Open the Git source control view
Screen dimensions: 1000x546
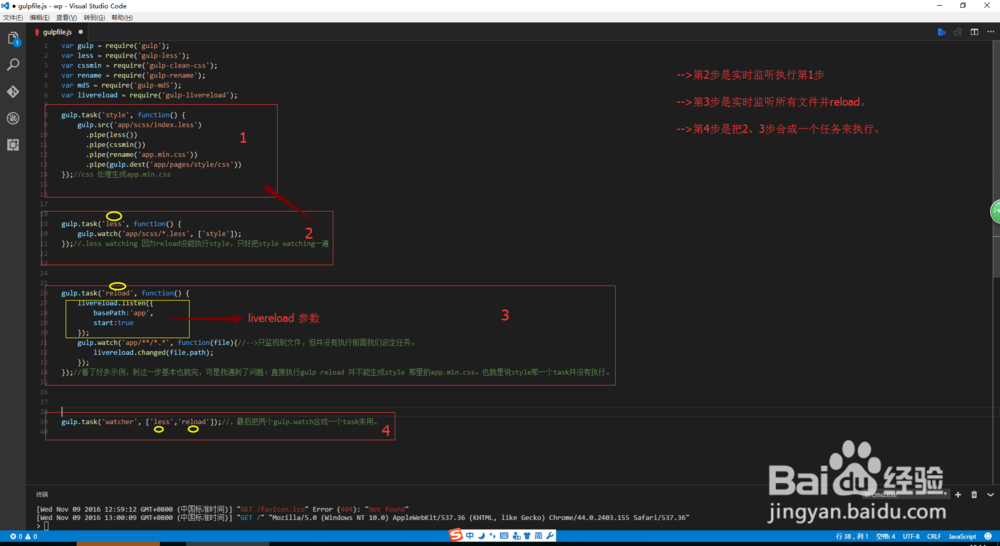(x=13, y=92)
